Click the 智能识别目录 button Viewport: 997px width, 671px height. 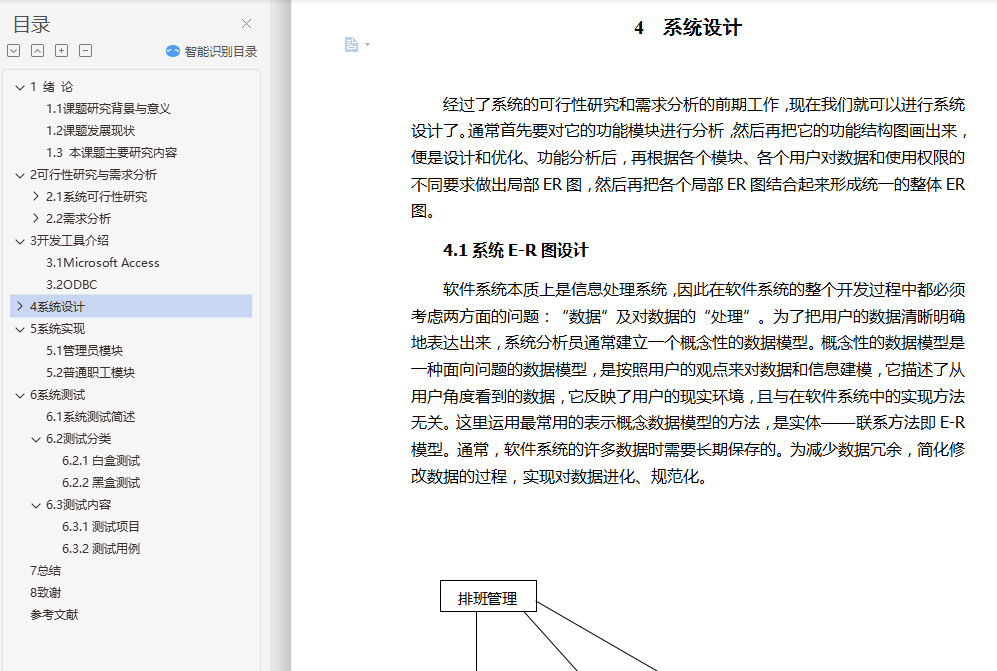point(211,52)
